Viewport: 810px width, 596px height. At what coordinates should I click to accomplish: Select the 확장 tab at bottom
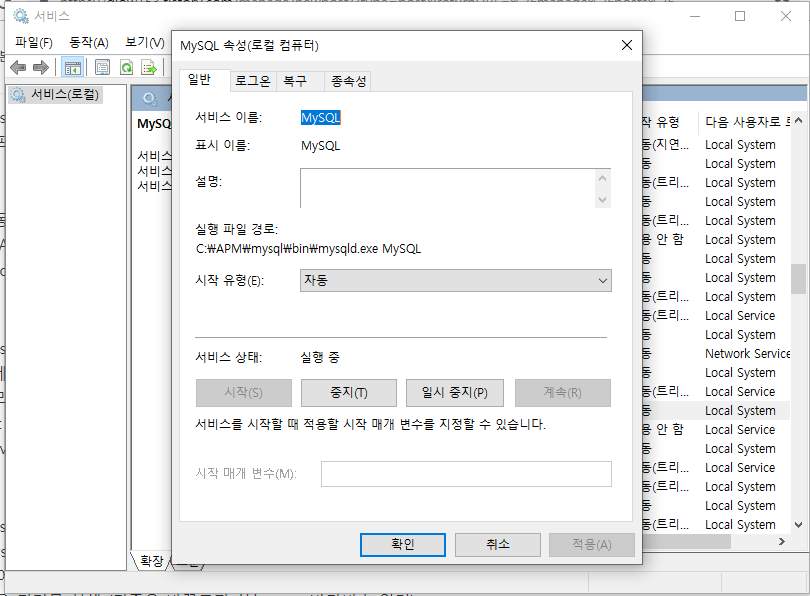point(151,561)
